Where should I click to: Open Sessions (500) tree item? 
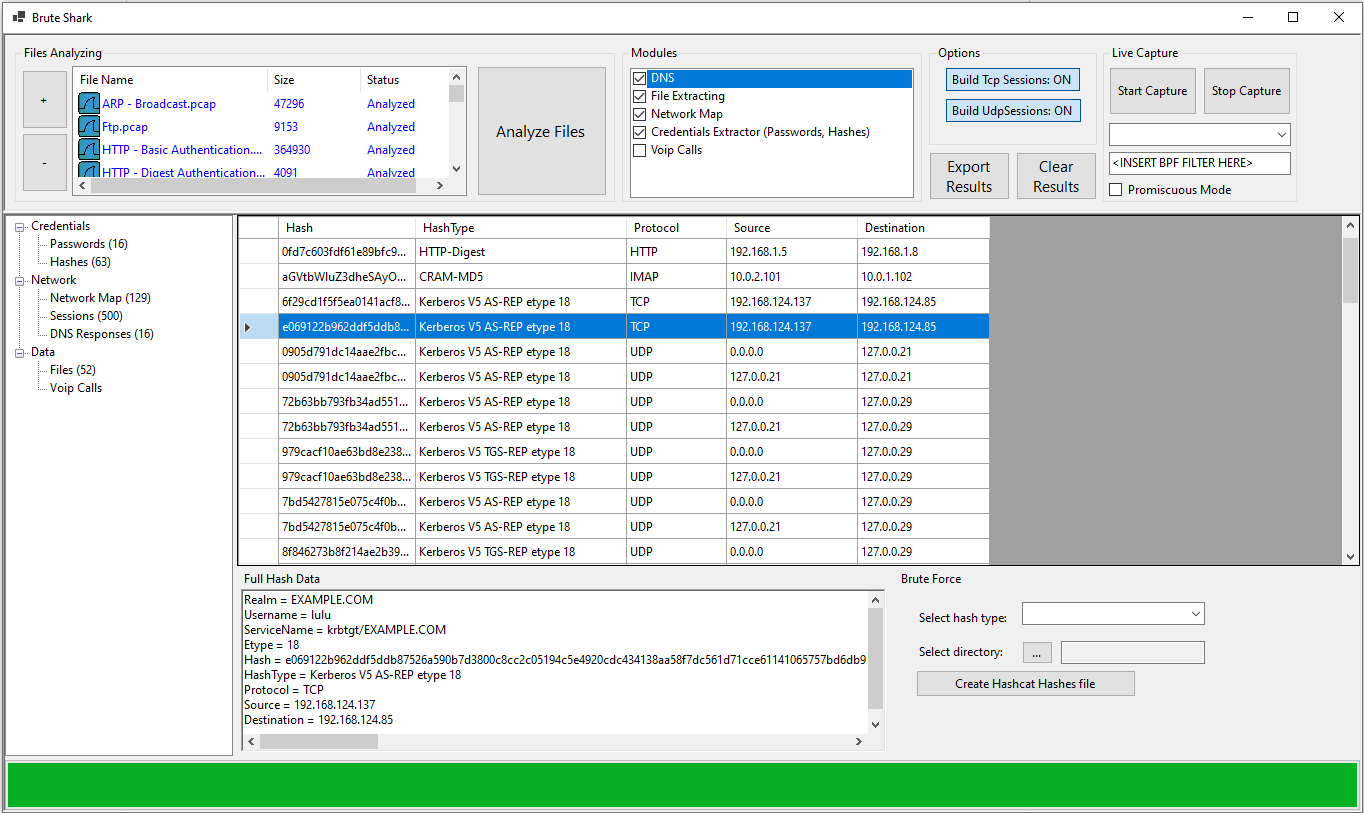[x=86, y=316]
